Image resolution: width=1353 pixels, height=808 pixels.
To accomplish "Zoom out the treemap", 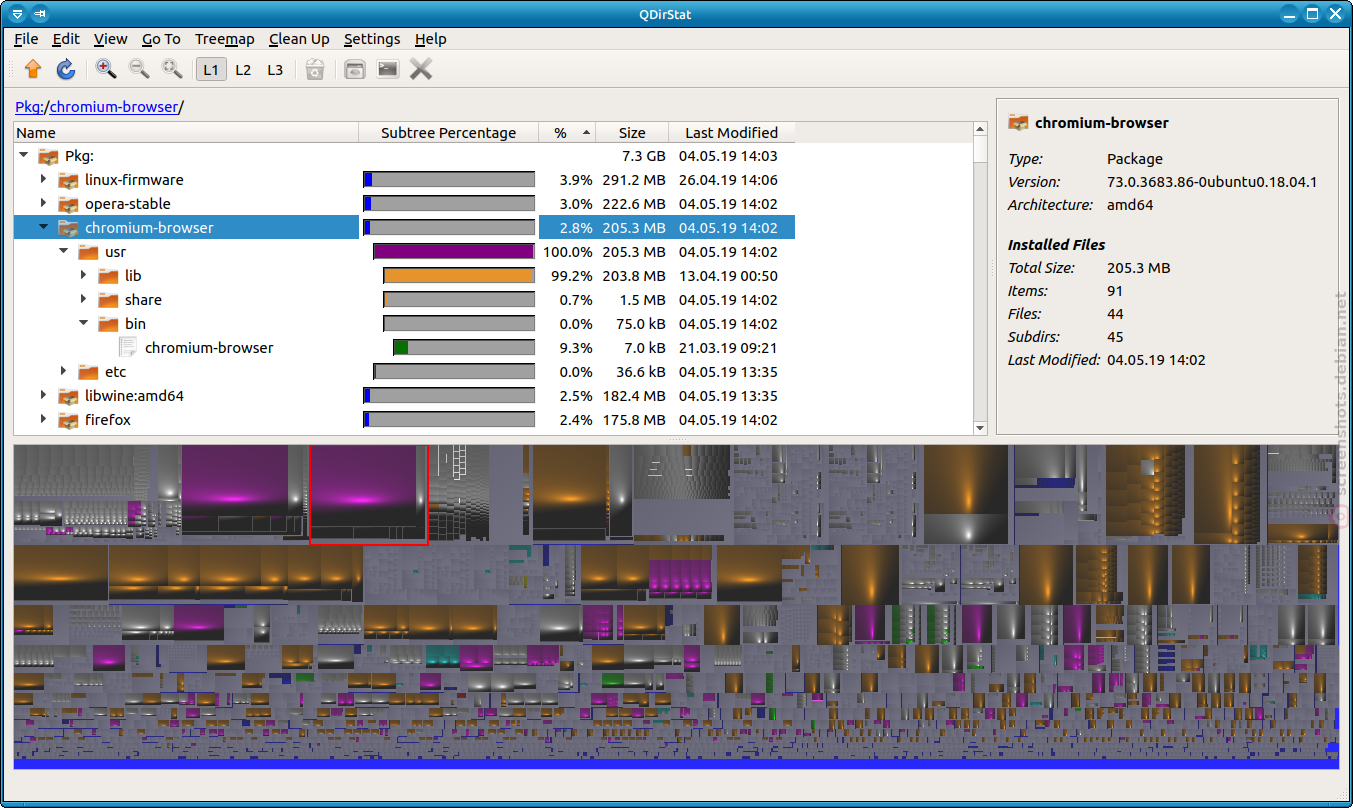I will coord(139,69).
